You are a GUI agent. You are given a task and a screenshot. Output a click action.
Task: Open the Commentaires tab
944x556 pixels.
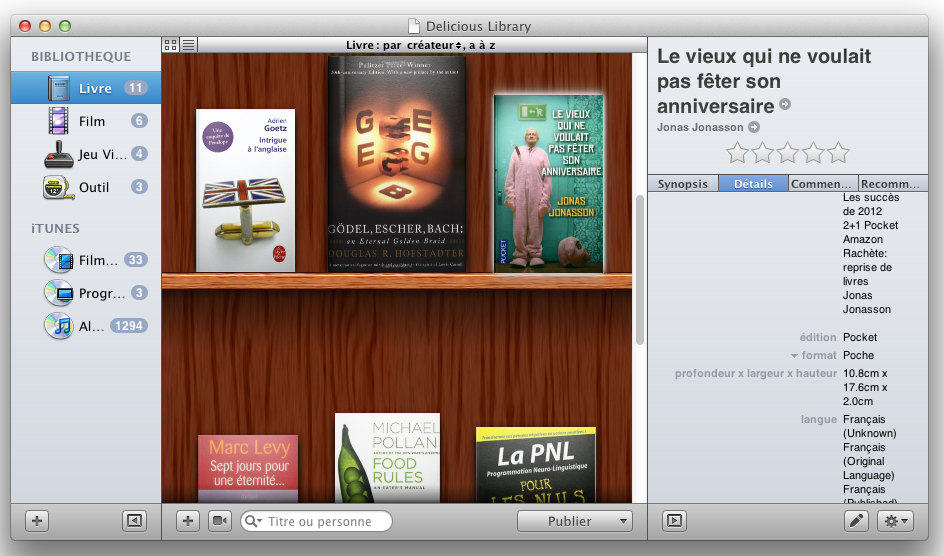click(823, 184)
